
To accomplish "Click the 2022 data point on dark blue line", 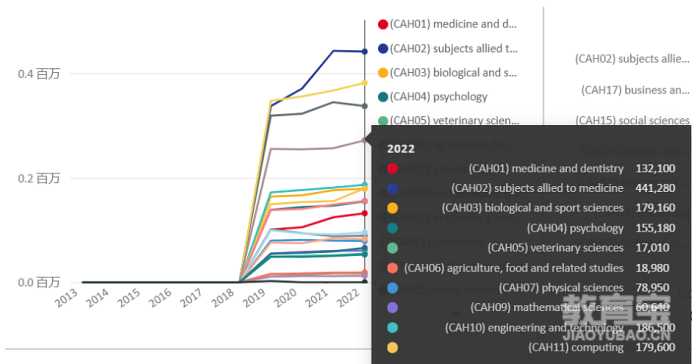I will 365,52.
